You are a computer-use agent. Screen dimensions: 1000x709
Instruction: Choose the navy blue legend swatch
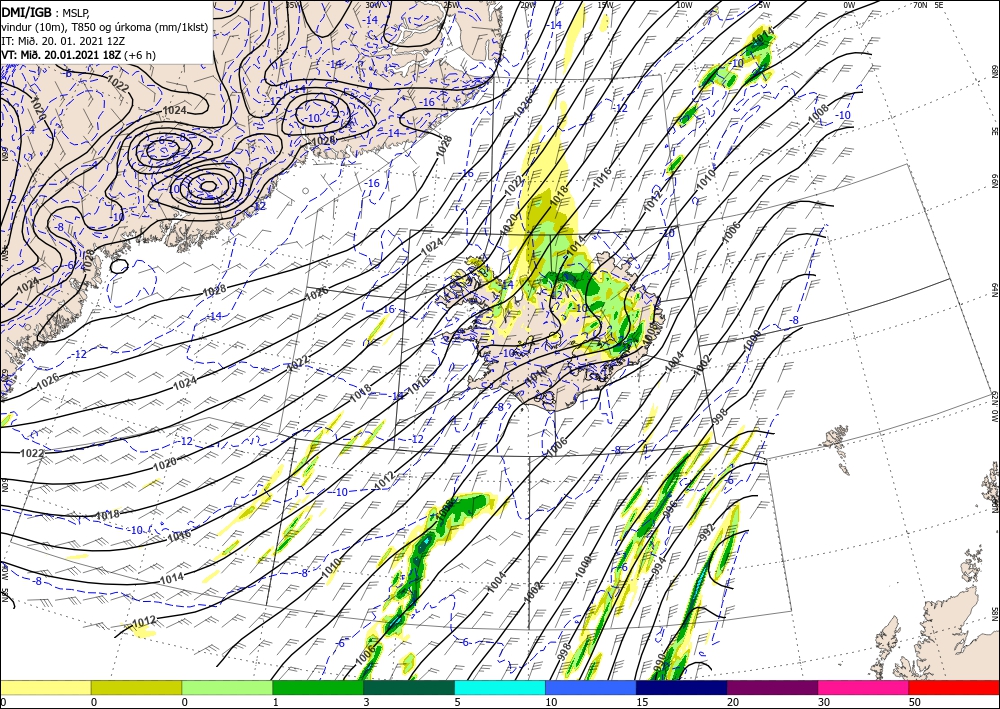pos(682,687)
